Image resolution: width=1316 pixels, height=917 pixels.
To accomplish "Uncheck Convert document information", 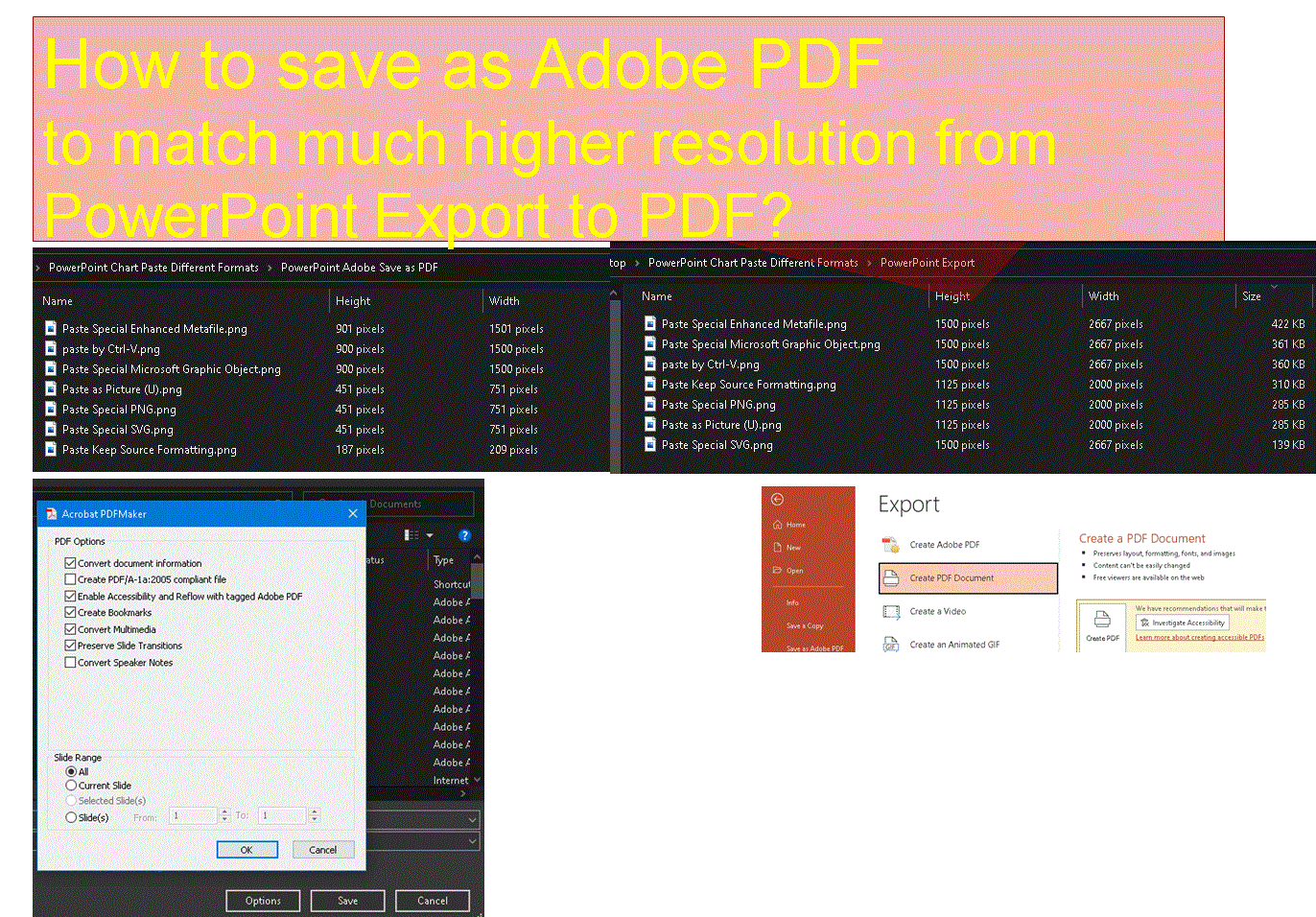I will (x=70, y=563).
